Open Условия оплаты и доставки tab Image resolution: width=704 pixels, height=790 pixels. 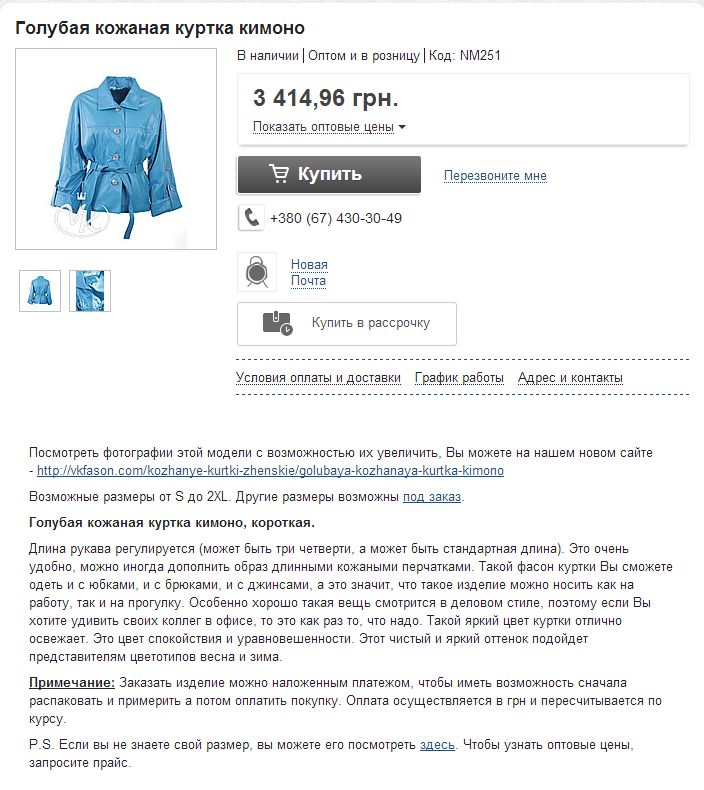(x=318, y=378)
